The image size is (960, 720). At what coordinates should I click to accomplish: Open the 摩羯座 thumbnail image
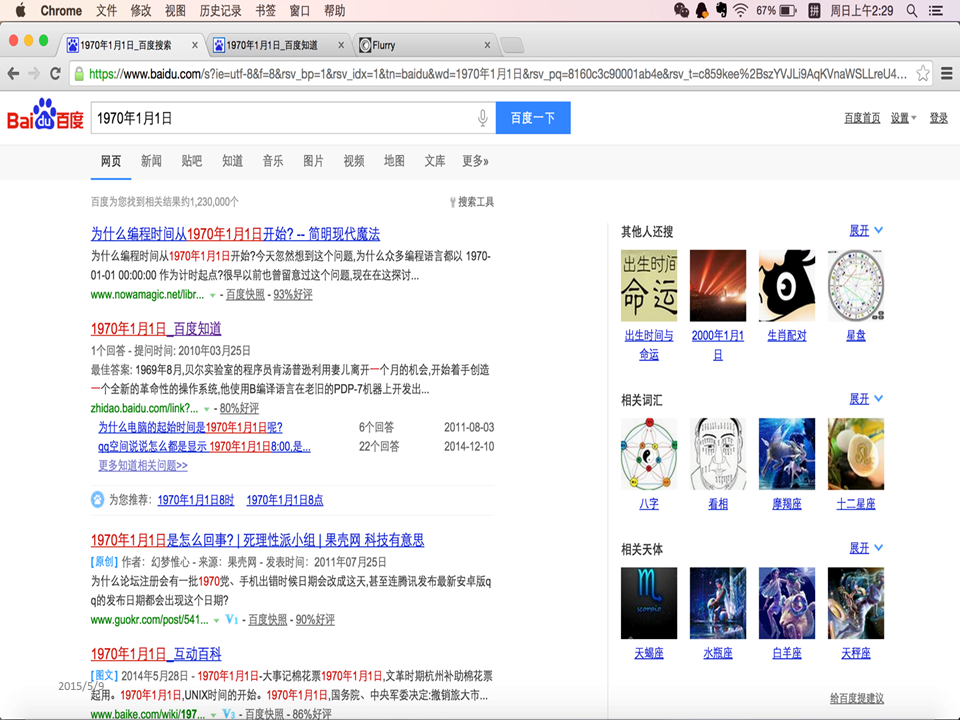point(787,454)
